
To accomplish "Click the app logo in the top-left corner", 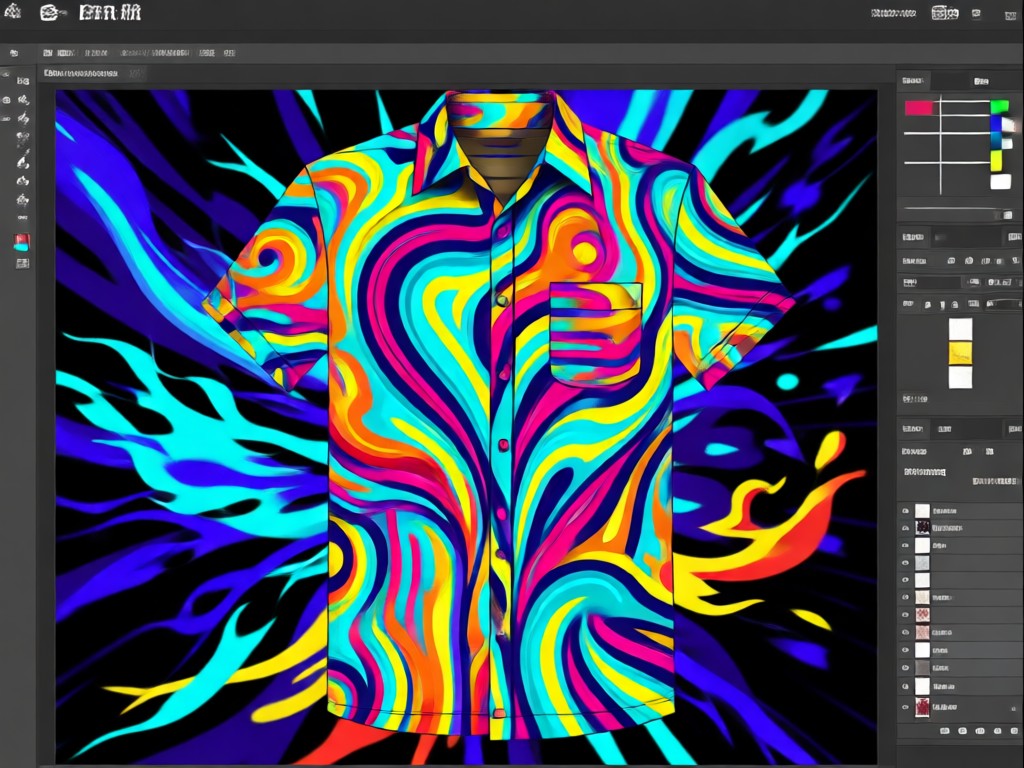I will pyautogui.click(x=12, y=11).
